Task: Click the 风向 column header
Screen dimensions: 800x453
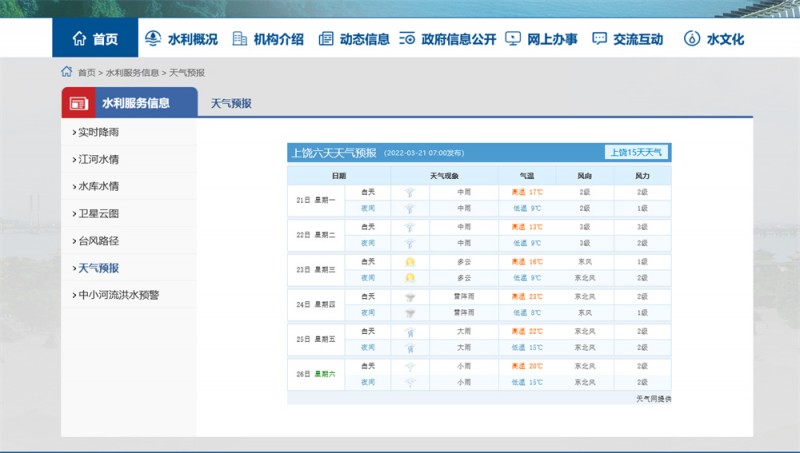Action: click(585, 175)
